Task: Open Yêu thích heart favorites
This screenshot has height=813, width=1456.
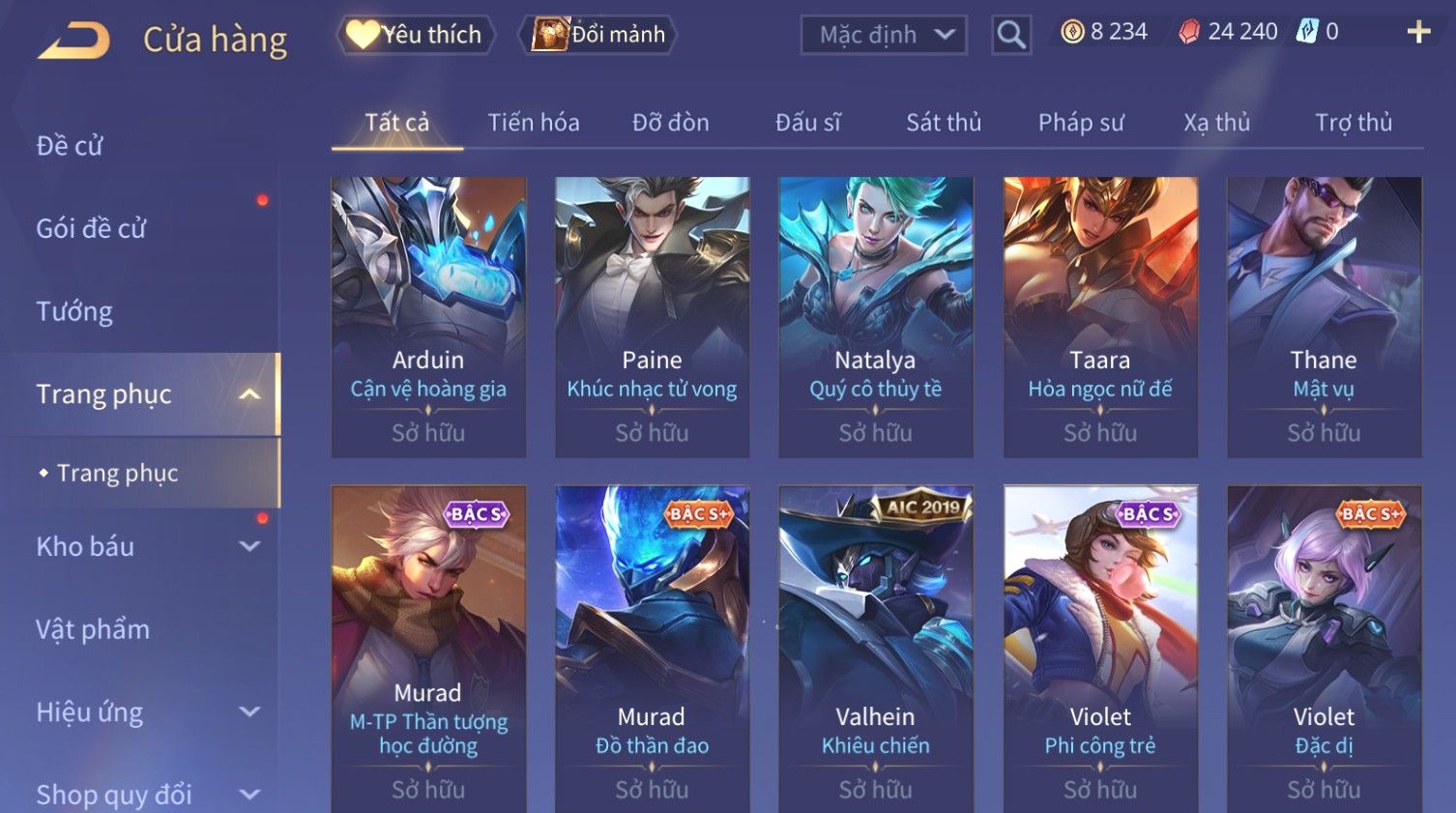Action: [x=416, y=35]
